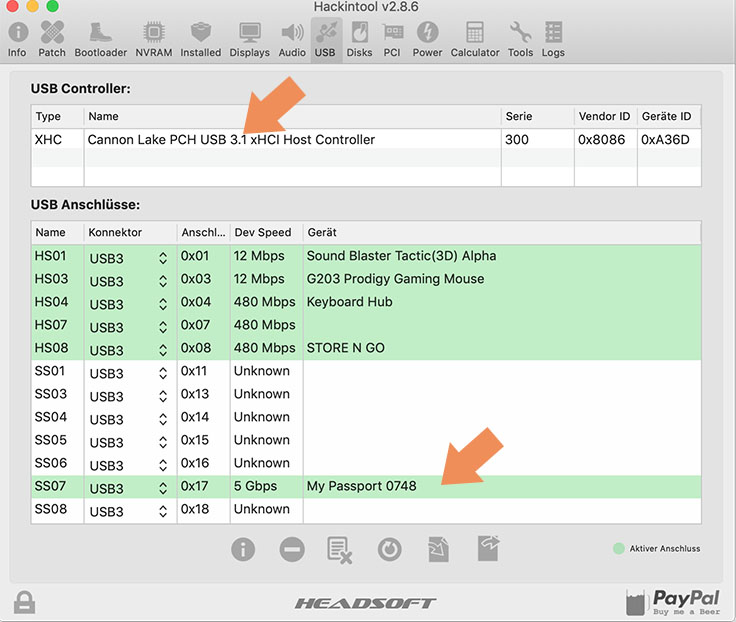Select the My Passport 0748 row

362,486
